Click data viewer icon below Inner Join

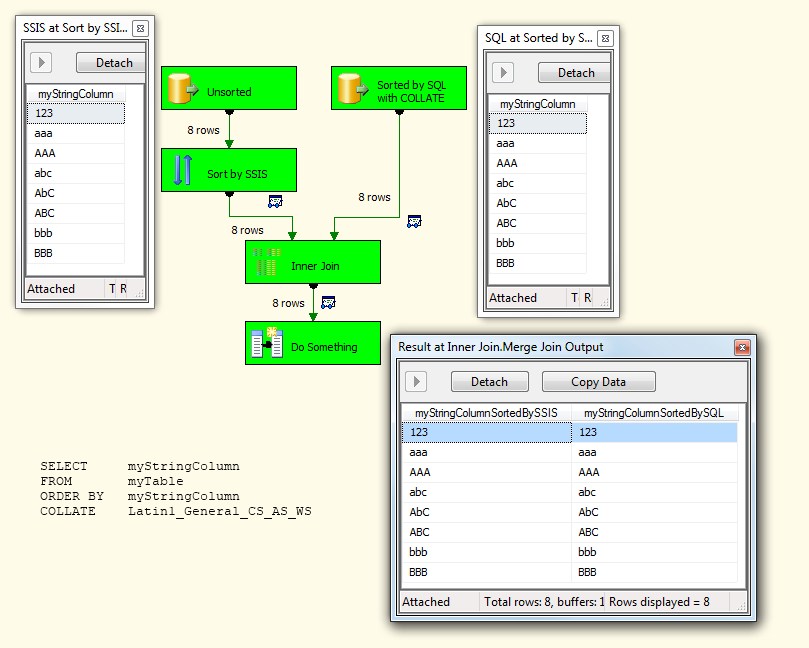328,302
